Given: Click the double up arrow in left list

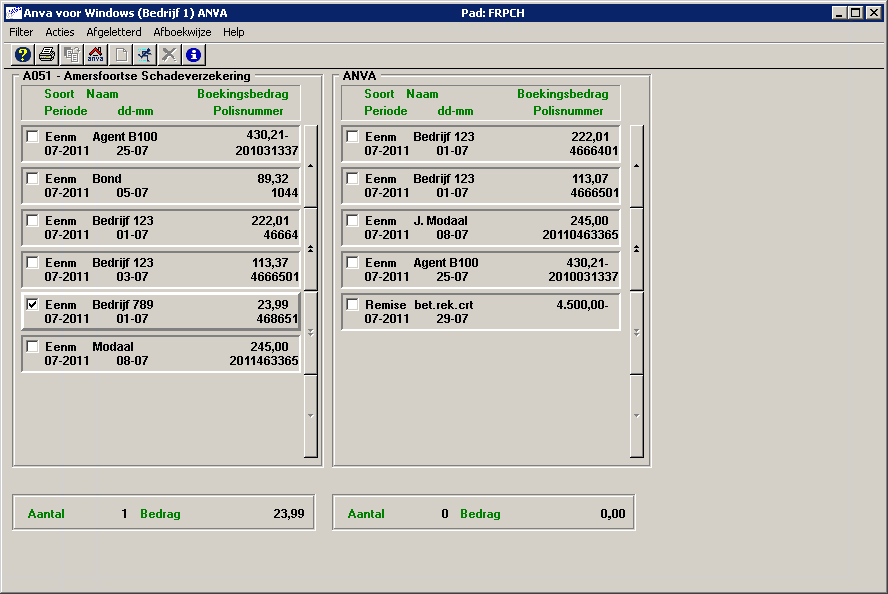Looking at the screenshot, I should point(310,248).
